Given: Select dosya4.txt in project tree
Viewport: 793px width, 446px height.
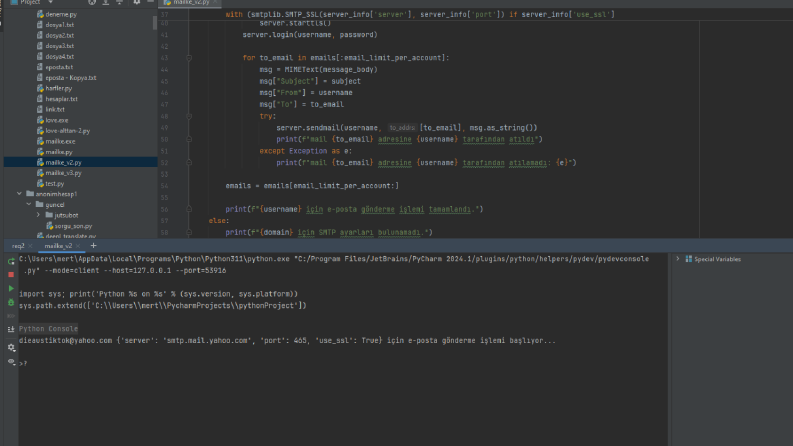Looking at the screenshot, I should (60, 57).
